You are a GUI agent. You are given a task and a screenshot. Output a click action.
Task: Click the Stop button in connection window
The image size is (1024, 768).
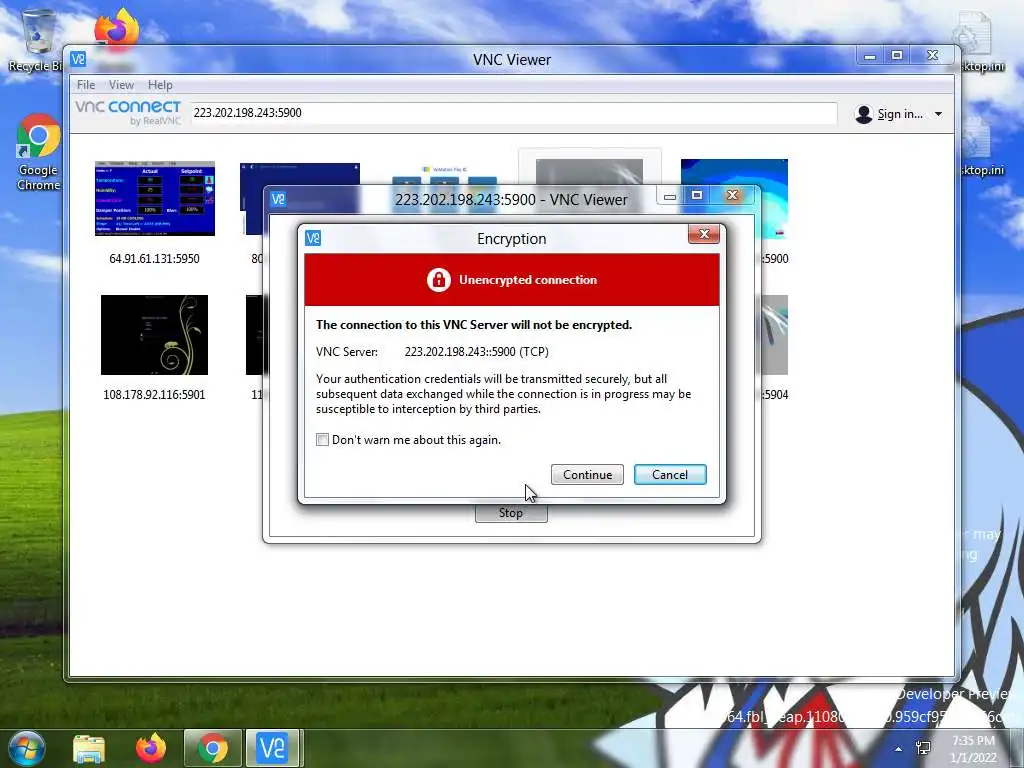[x=511, y=513]
